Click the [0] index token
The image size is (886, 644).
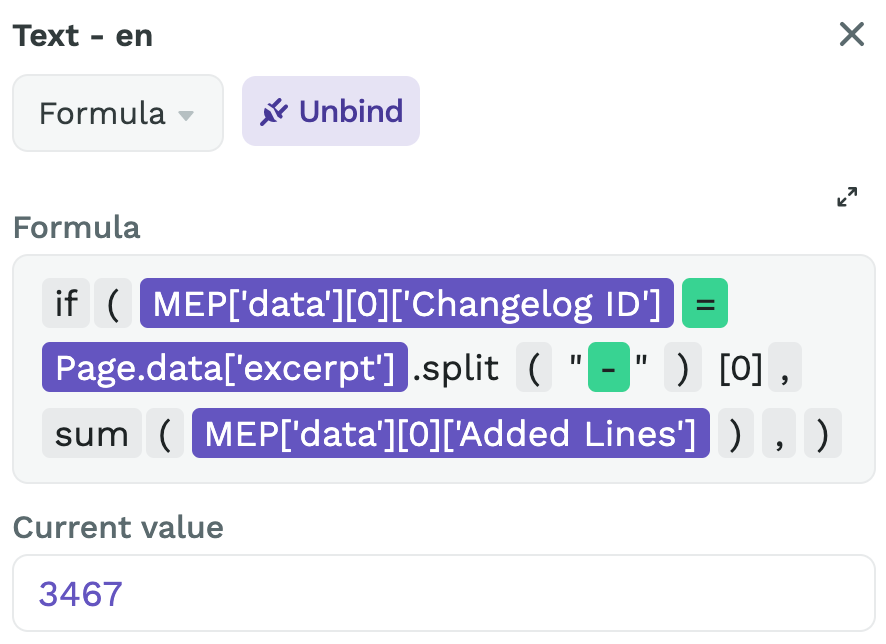(x=742, y=368)
